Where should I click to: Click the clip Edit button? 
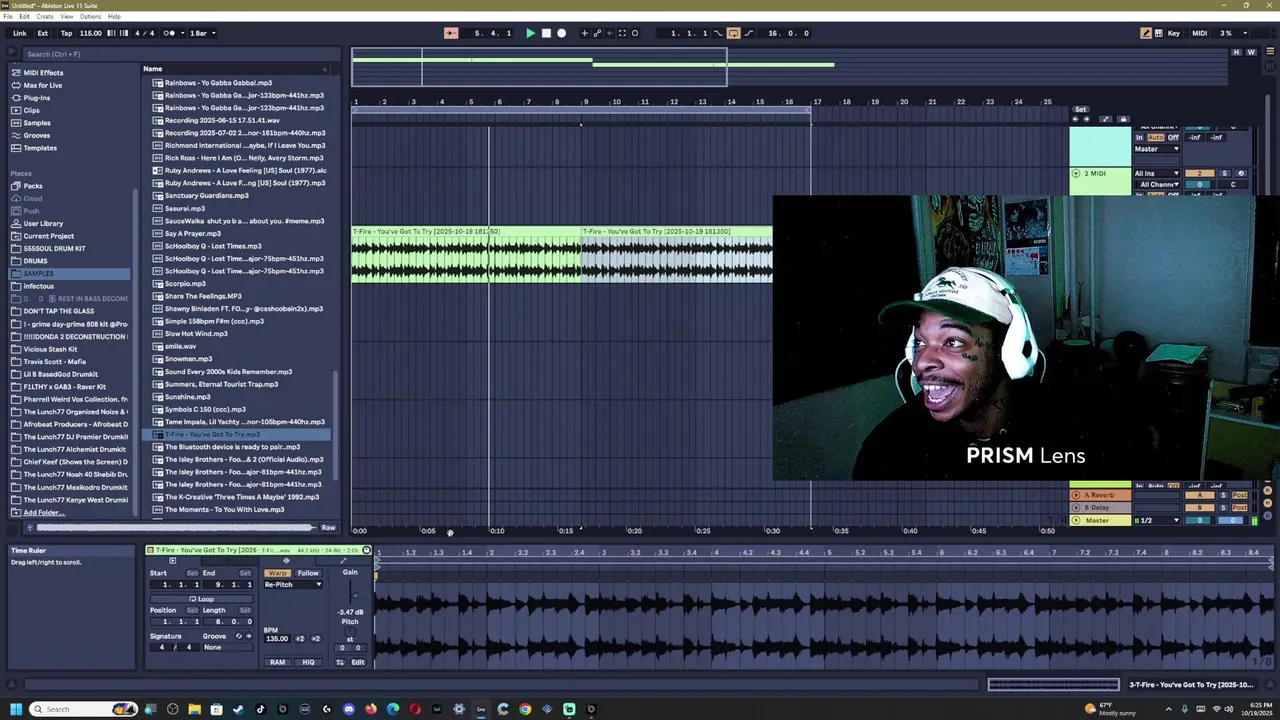click(x=357, y=662)
